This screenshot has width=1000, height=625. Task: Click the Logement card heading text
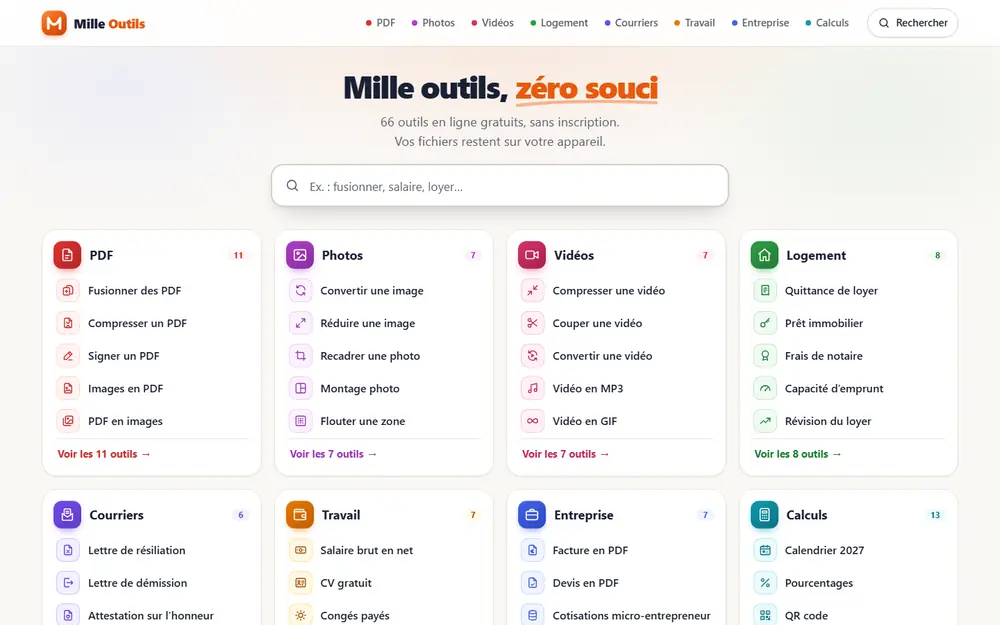tap(816, 255)
